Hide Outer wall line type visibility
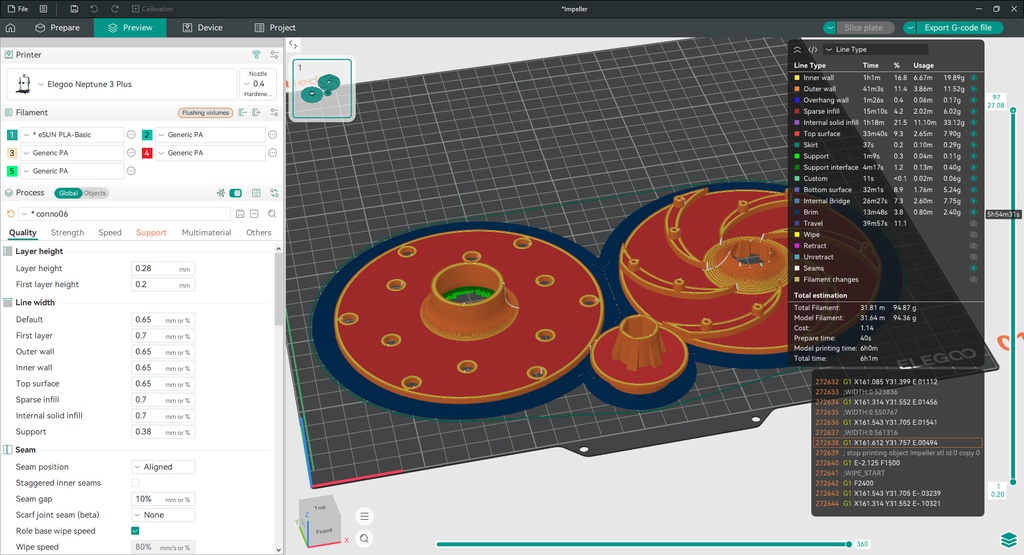Viewport: 1024px width, 555px height. tap(974, 88)
